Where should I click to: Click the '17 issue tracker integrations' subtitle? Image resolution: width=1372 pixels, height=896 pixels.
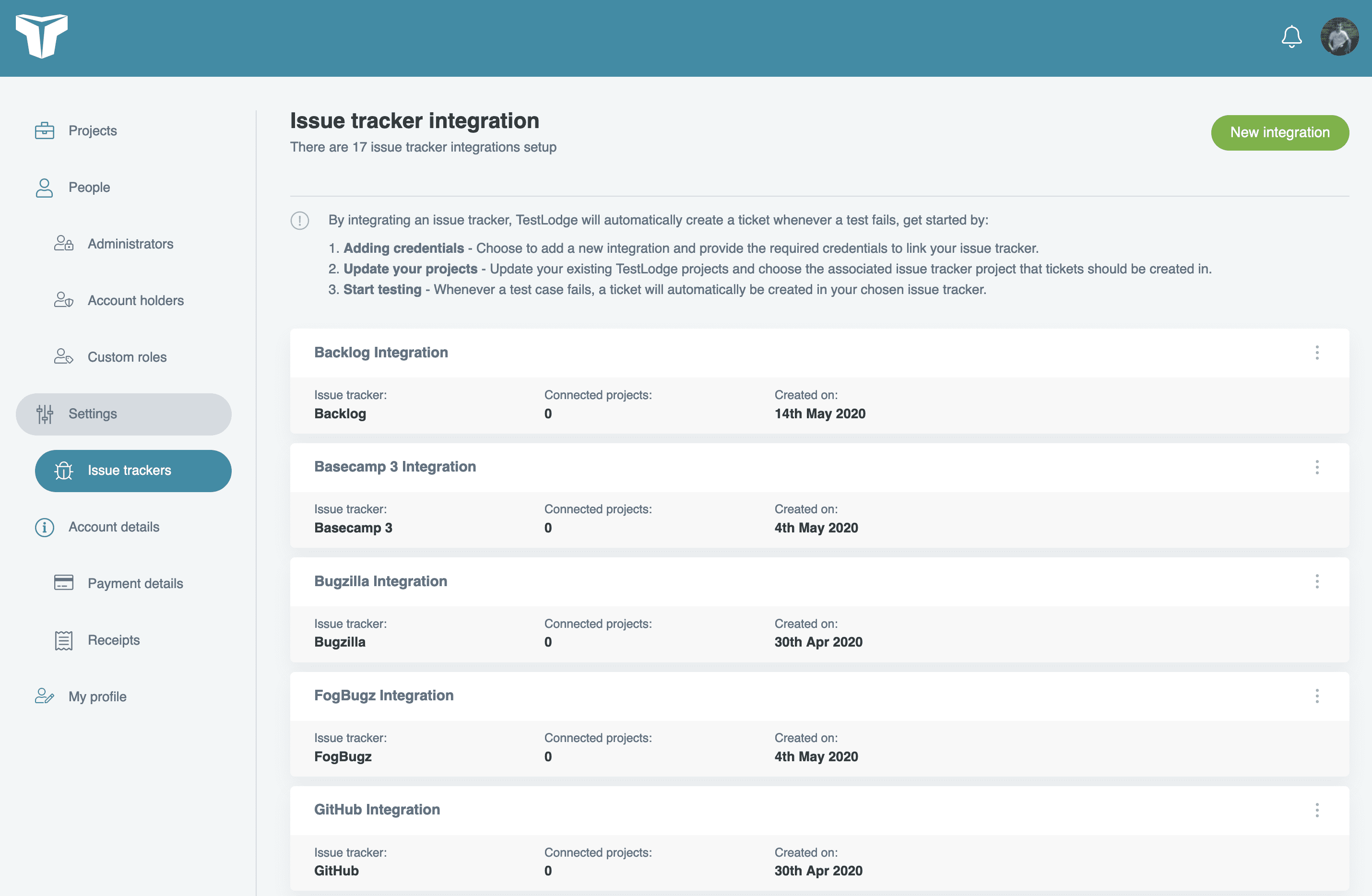tap(423, 147)
